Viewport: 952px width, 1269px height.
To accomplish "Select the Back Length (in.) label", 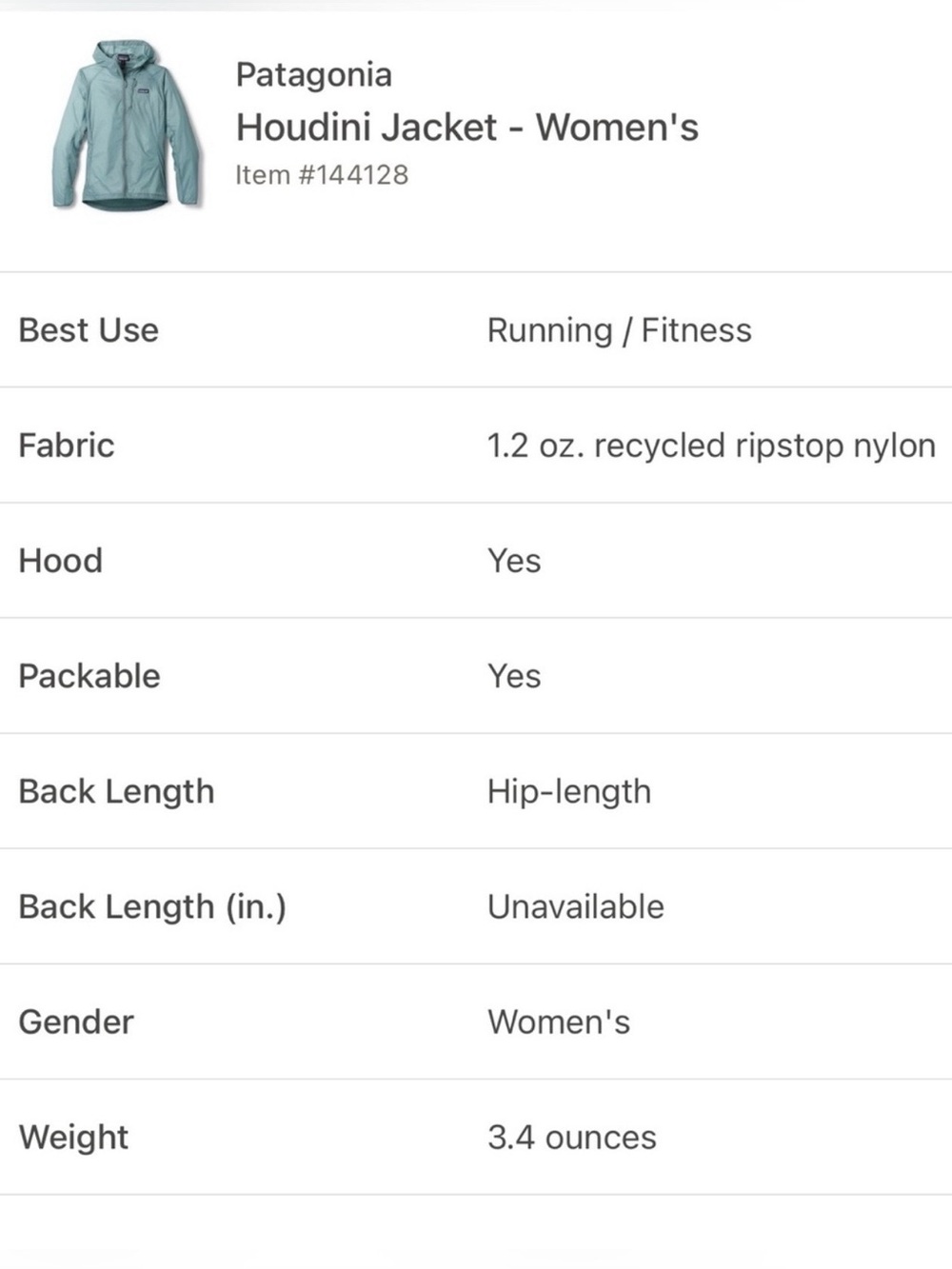I will [152, 906].
